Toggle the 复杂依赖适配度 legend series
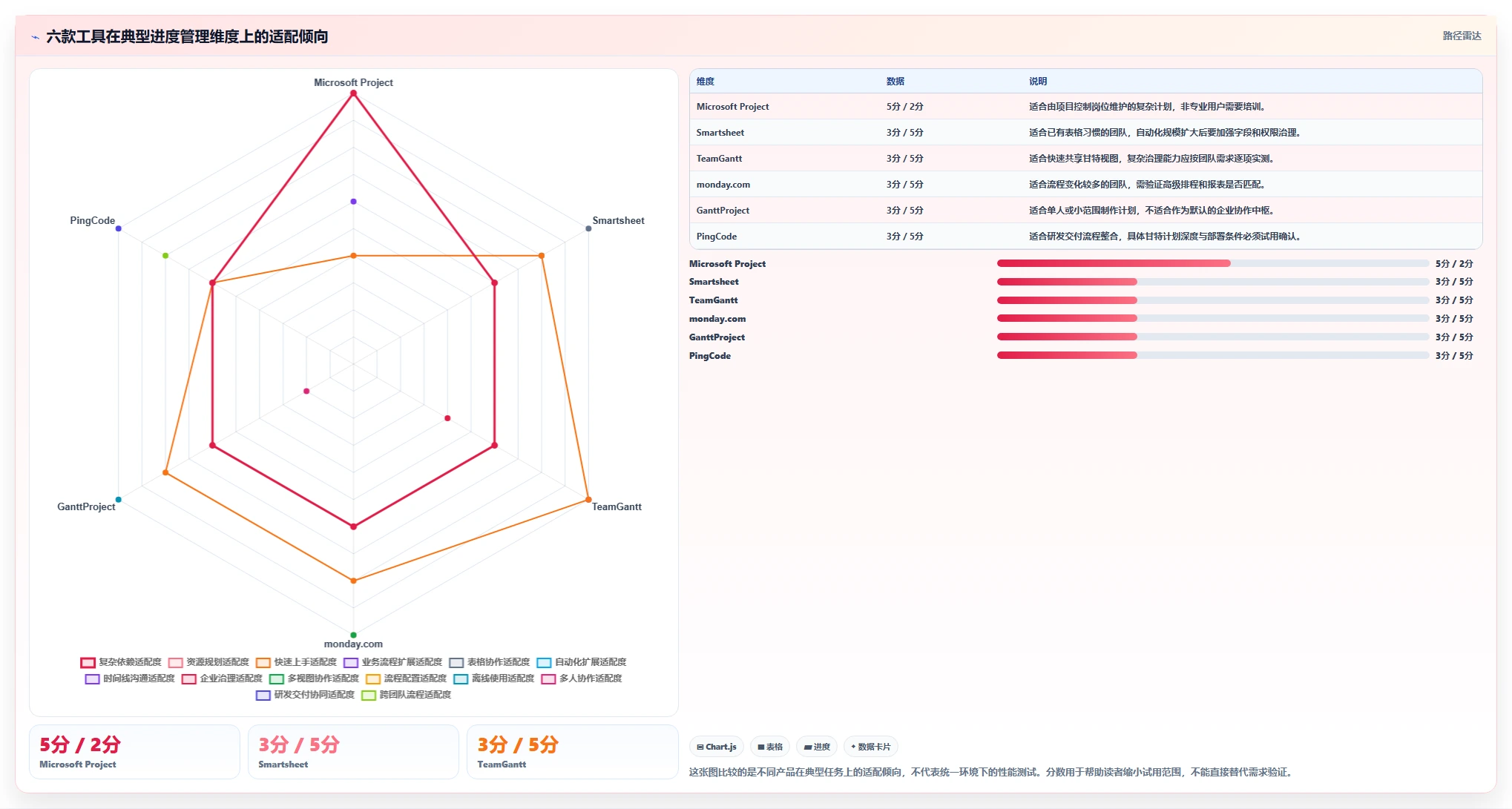 pyautogui.click(x=121, y=662)
